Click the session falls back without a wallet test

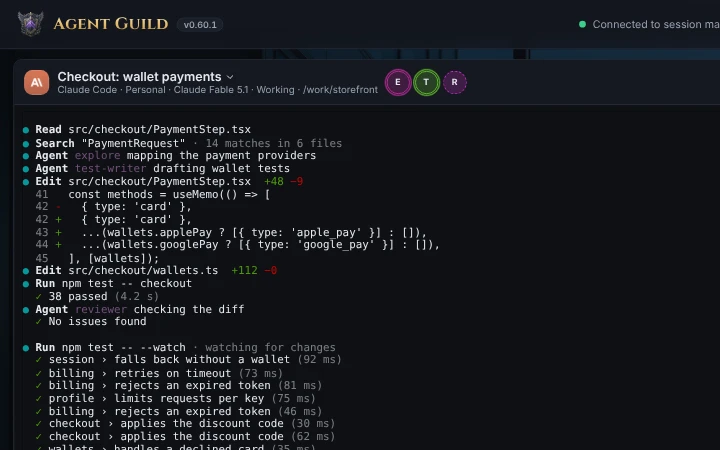(x=188, y=360)
